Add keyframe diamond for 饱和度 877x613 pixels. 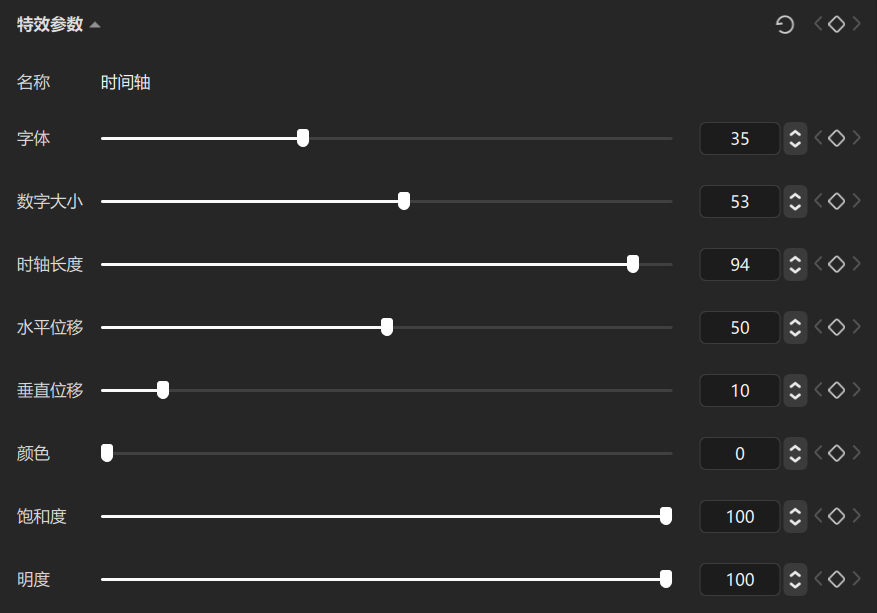click(x=836, y=516)
